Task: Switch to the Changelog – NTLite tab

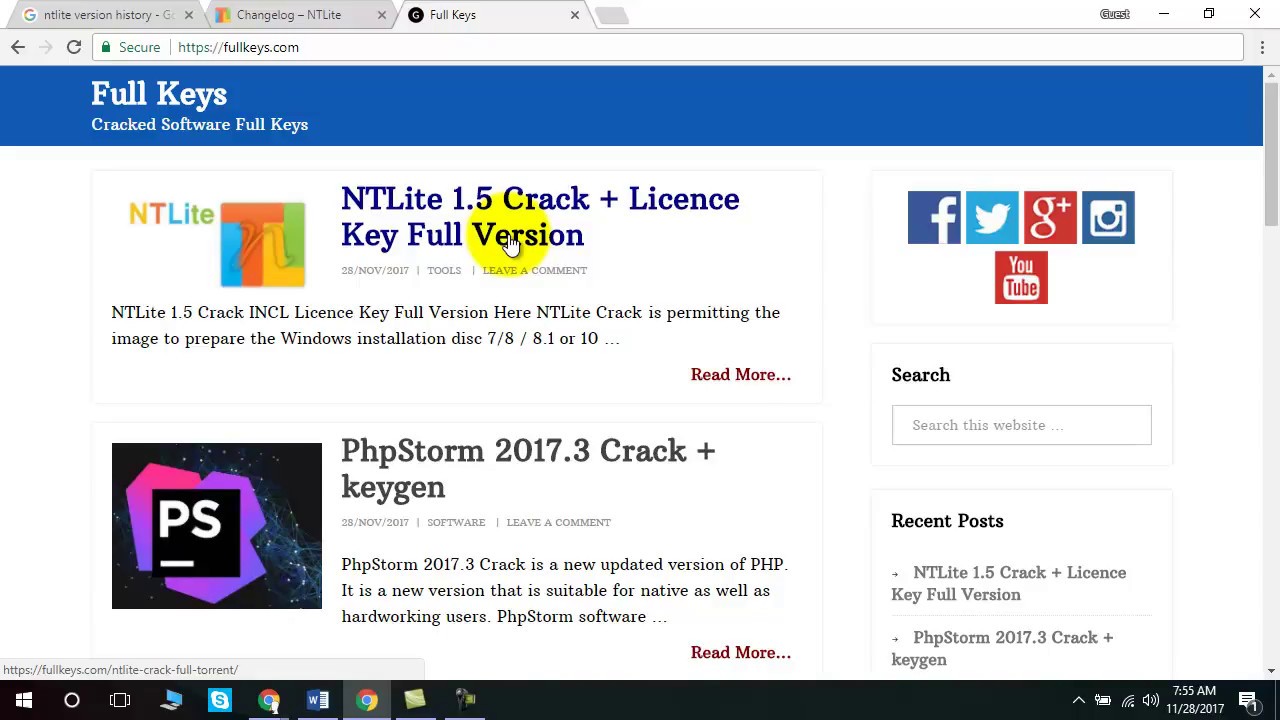Action: 289,14
